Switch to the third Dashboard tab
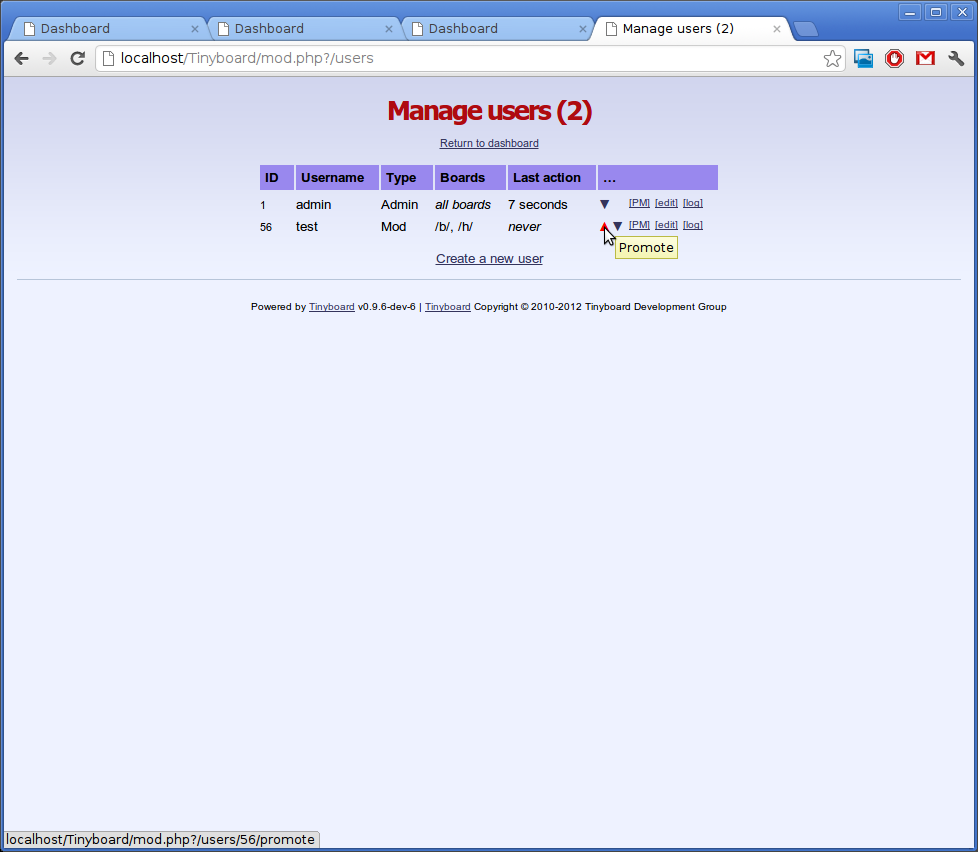The height and width of the screenshot is (852, 978). coord(490,28)
